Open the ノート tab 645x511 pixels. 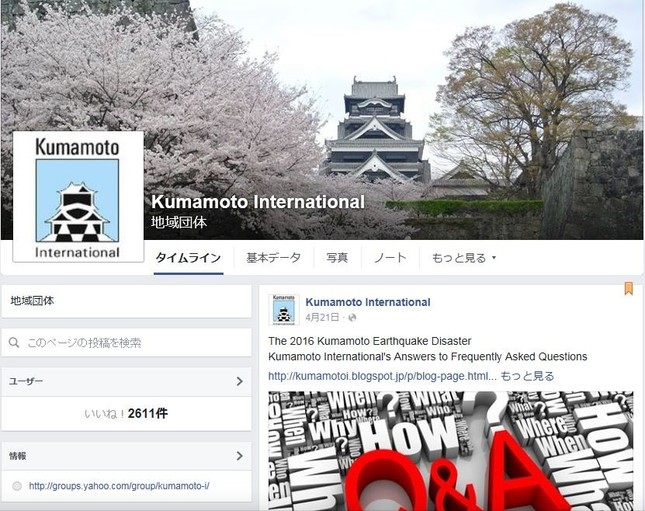click(x=390, y=258)
